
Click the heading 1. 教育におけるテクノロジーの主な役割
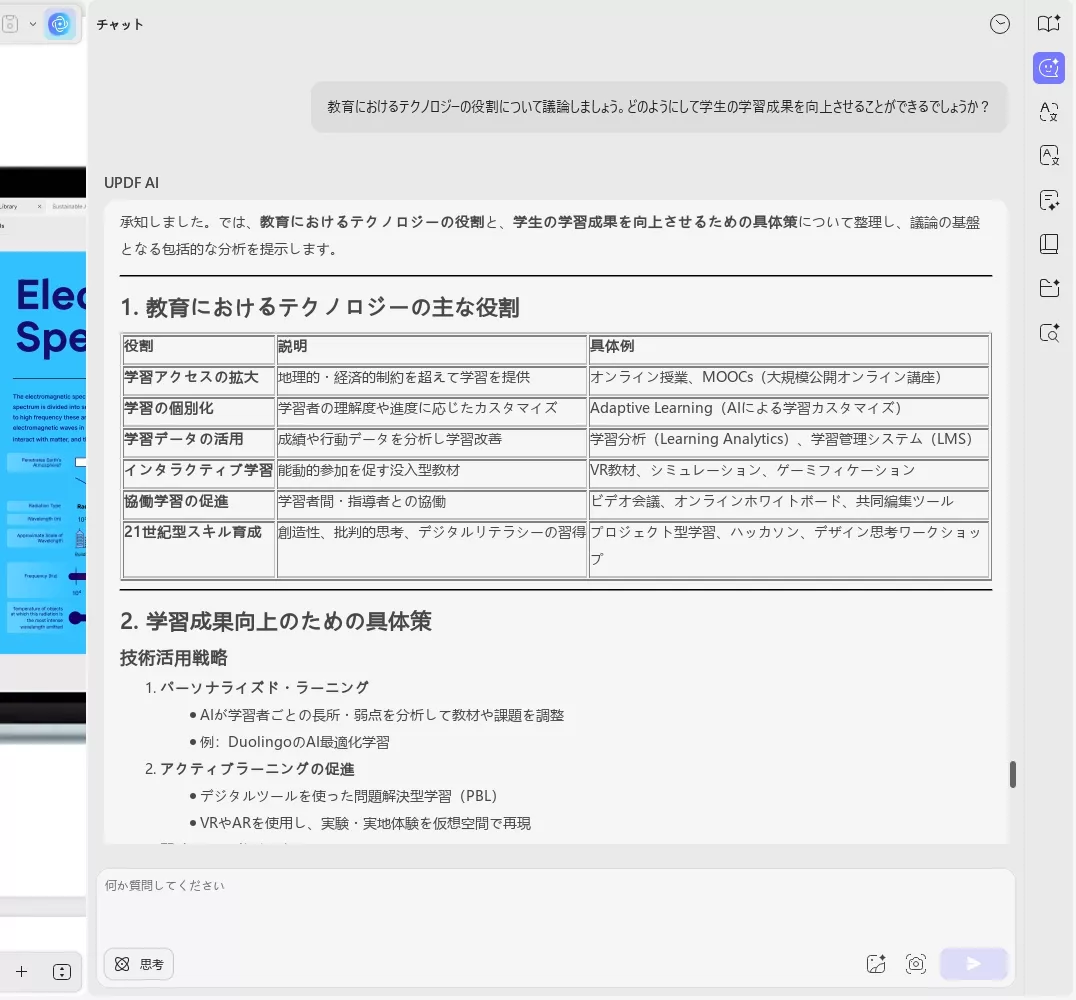[x=320, y=307]
